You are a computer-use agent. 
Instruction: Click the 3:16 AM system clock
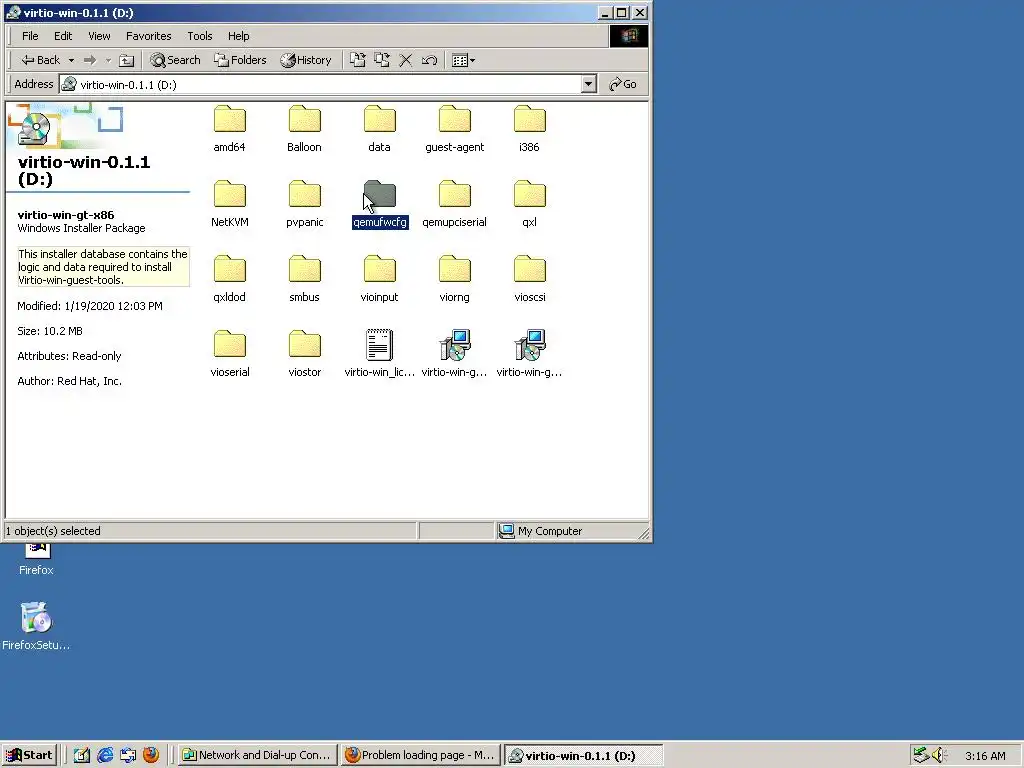985,756
